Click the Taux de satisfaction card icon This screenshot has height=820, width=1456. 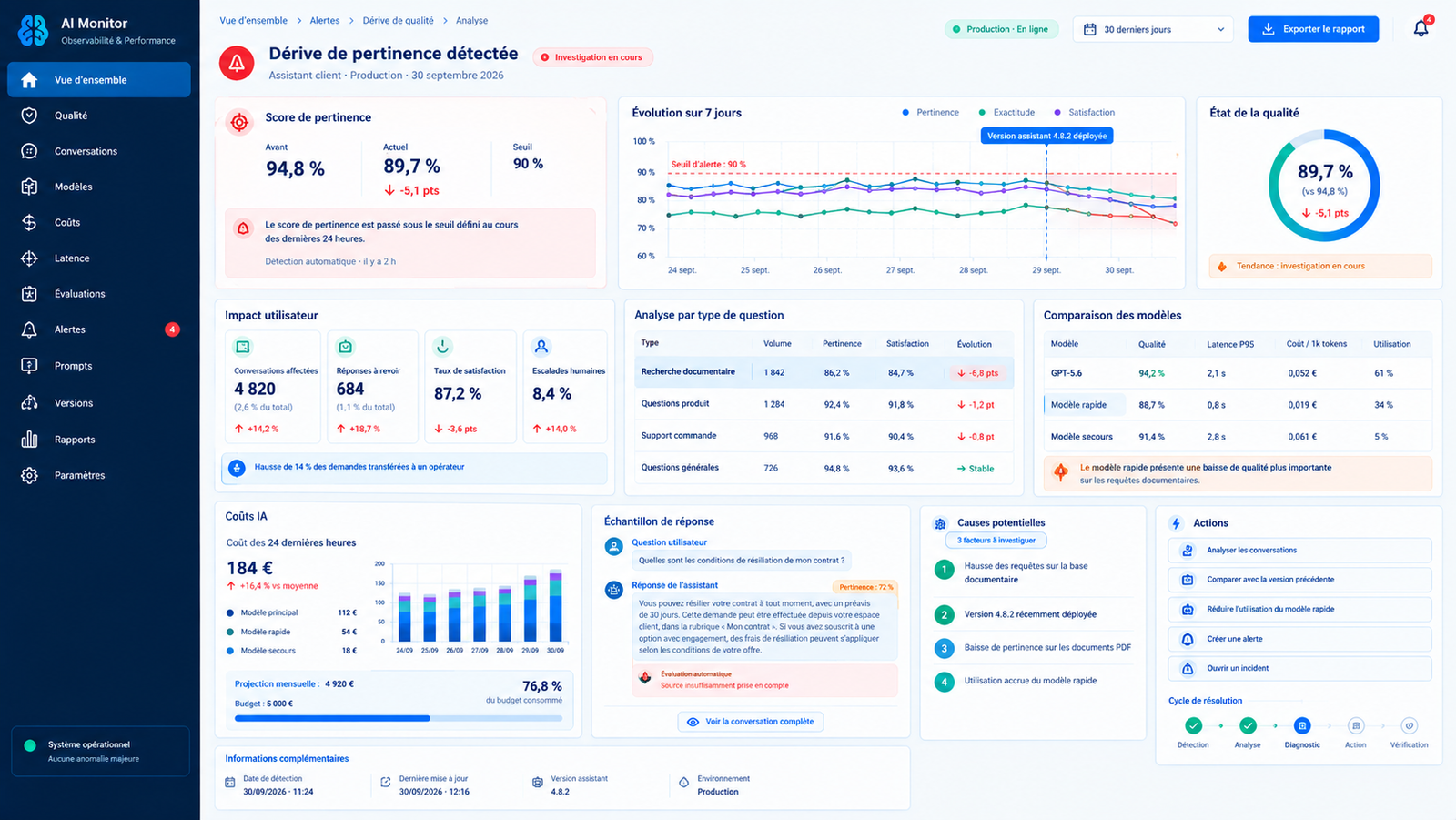[x=442, y=347]
